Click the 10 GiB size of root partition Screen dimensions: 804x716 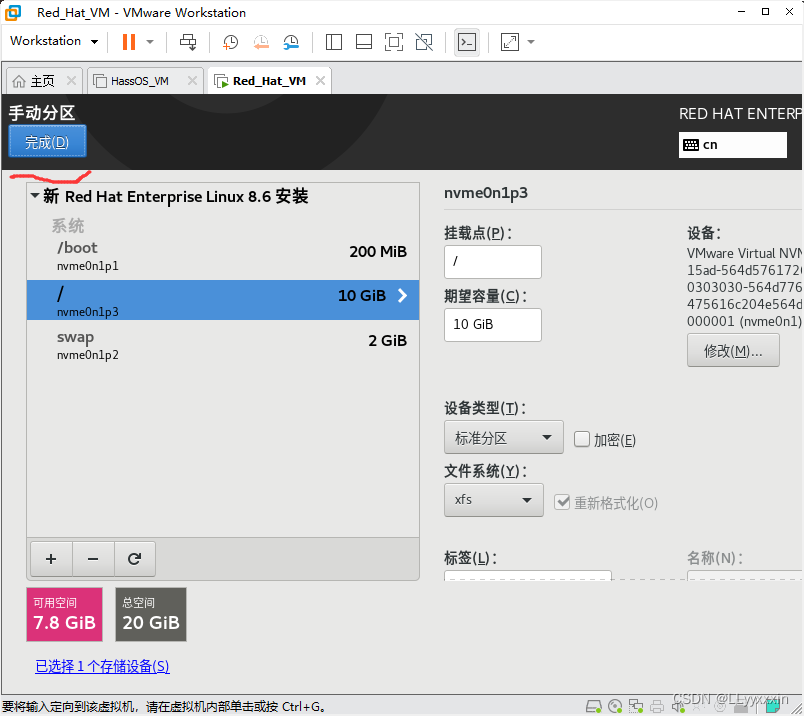(x=361, y=295)
